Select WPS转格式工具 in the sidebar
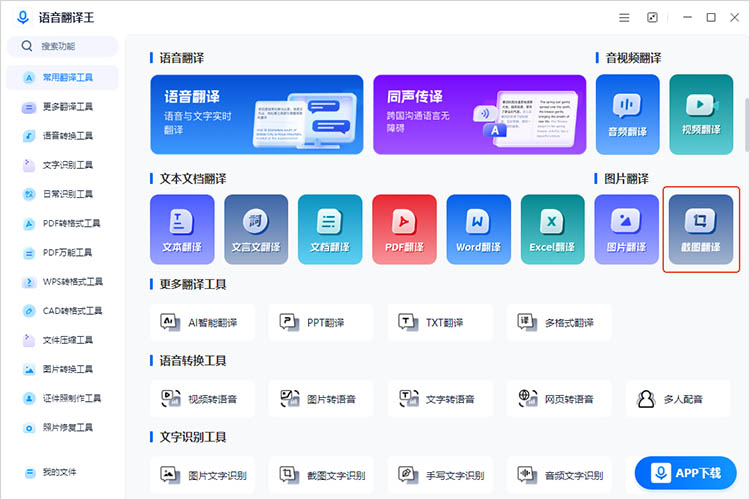The height and width of the screenshot is (500, 750). (62, 282)
